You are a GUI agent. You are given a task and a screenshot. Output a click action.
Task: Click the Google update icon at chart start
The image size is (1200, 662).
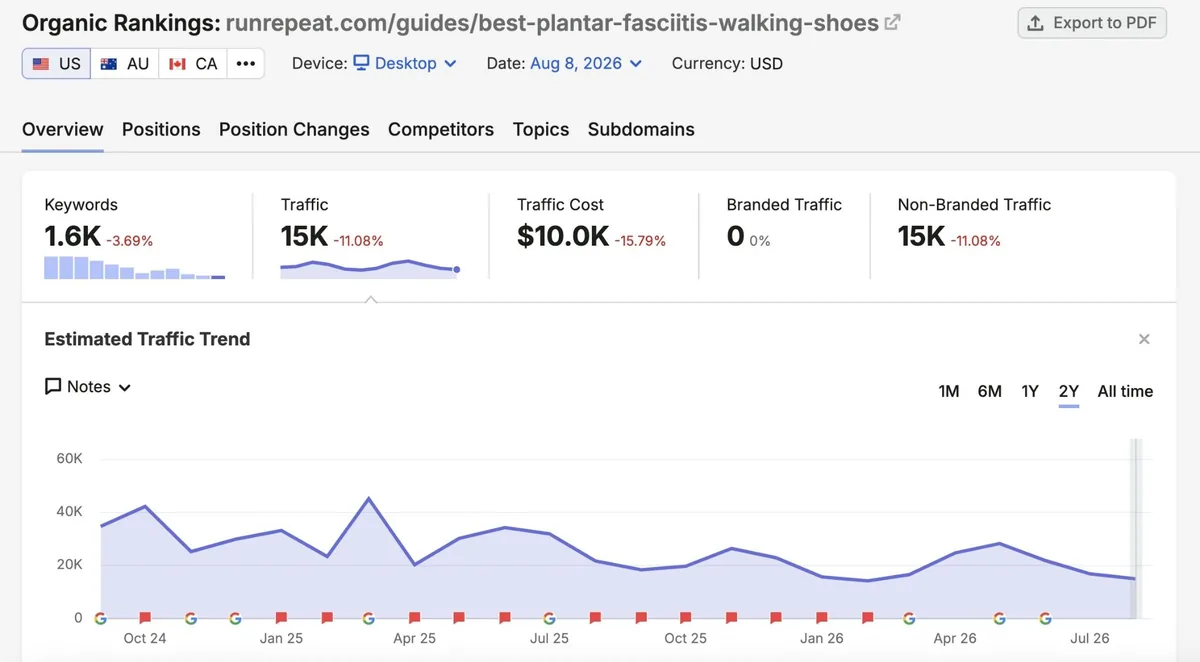[100, 618]
